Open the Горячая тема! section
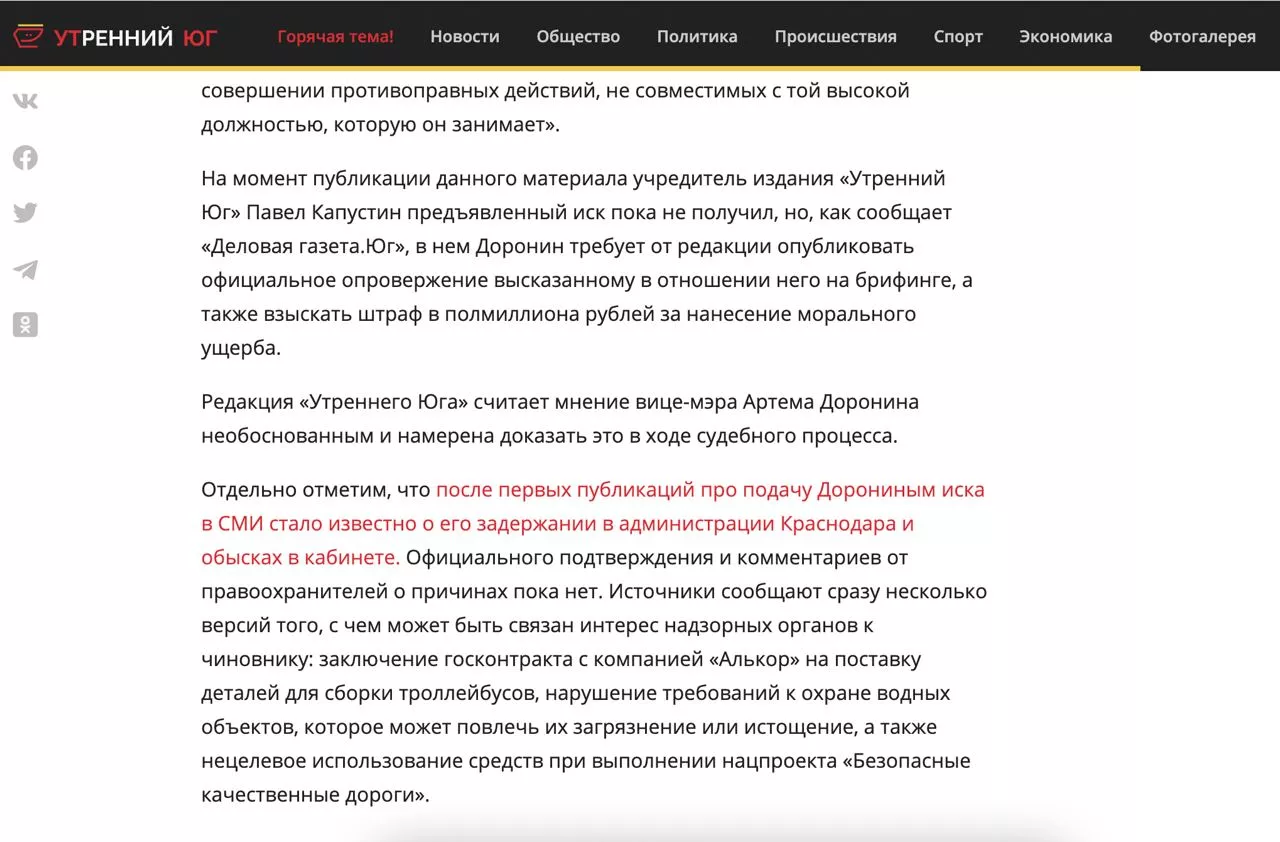Image resolution: width=1280 pixels, height=842 pixels. (335, 37)
